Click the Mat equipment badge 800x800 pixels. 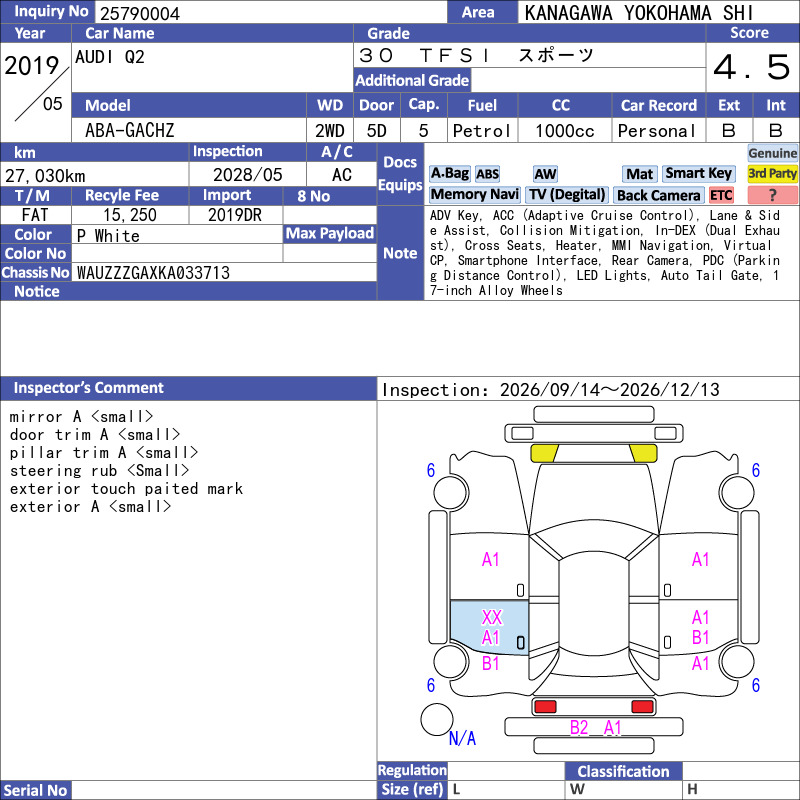pos(639,174)
